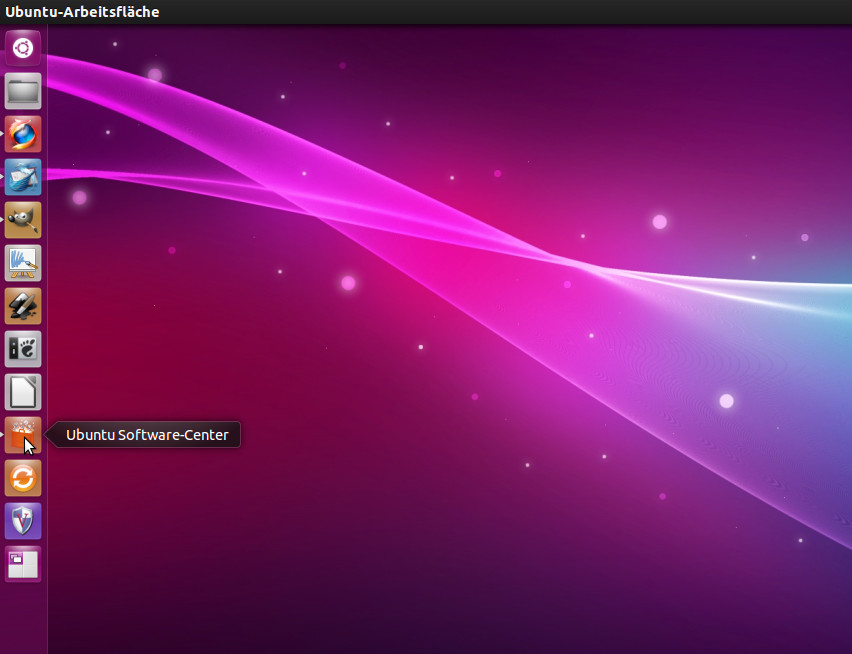Open the blue mail client icon

(23, 177)
